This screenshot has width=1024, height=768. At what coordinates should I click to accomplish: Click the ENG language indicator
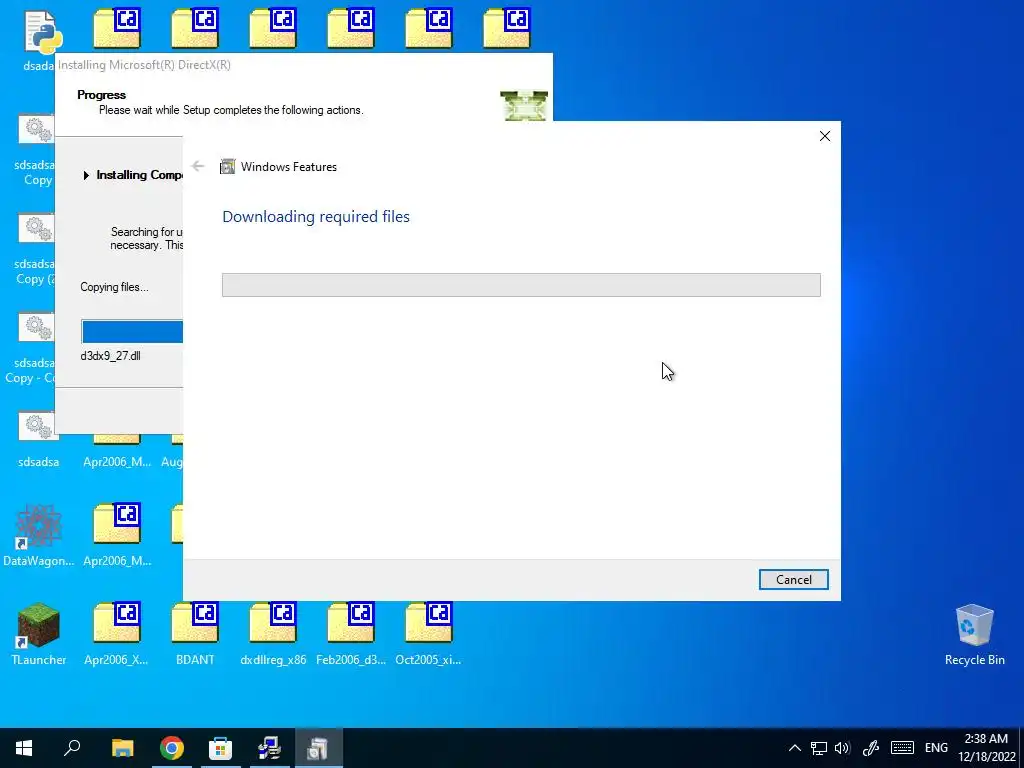936,748
